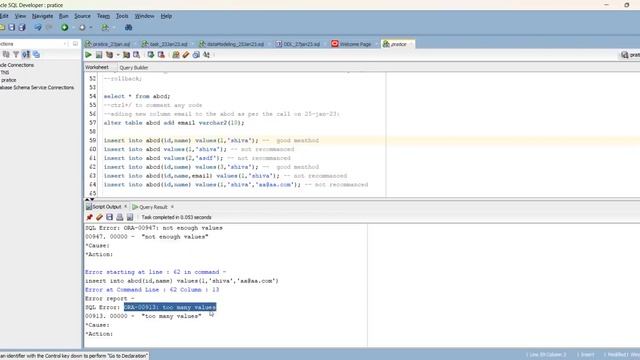
Task: Open the Team menu
Action: tap(103, 16)
